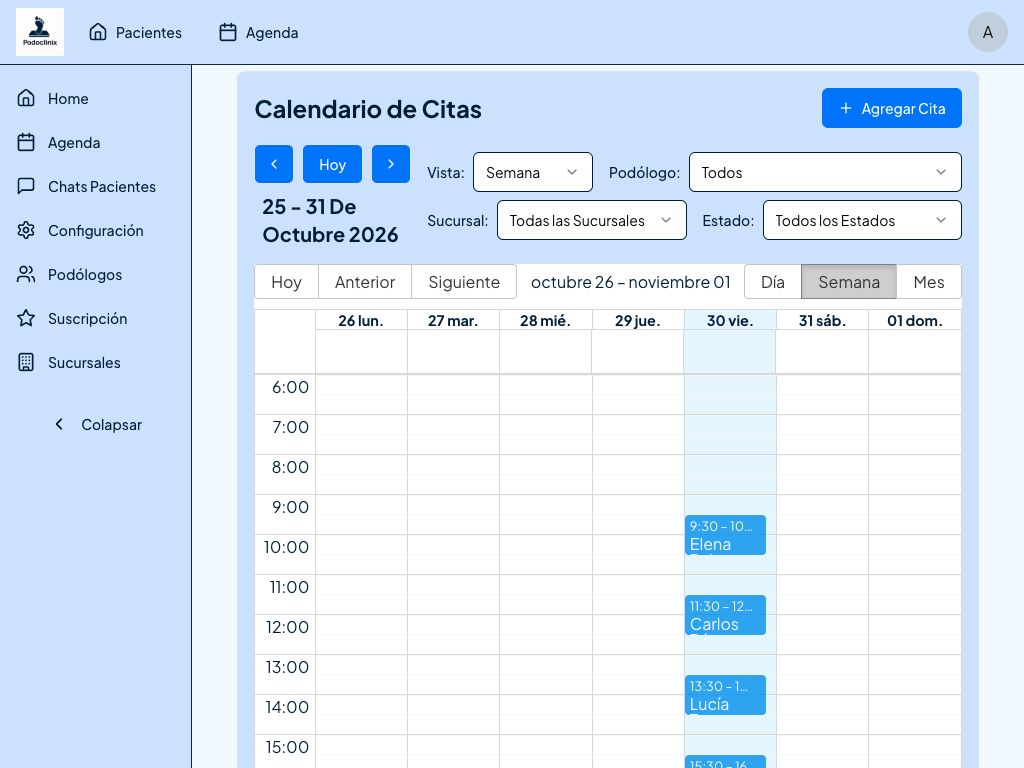
Task: Switch calendar to Mes view
Action: coord(929,282)
